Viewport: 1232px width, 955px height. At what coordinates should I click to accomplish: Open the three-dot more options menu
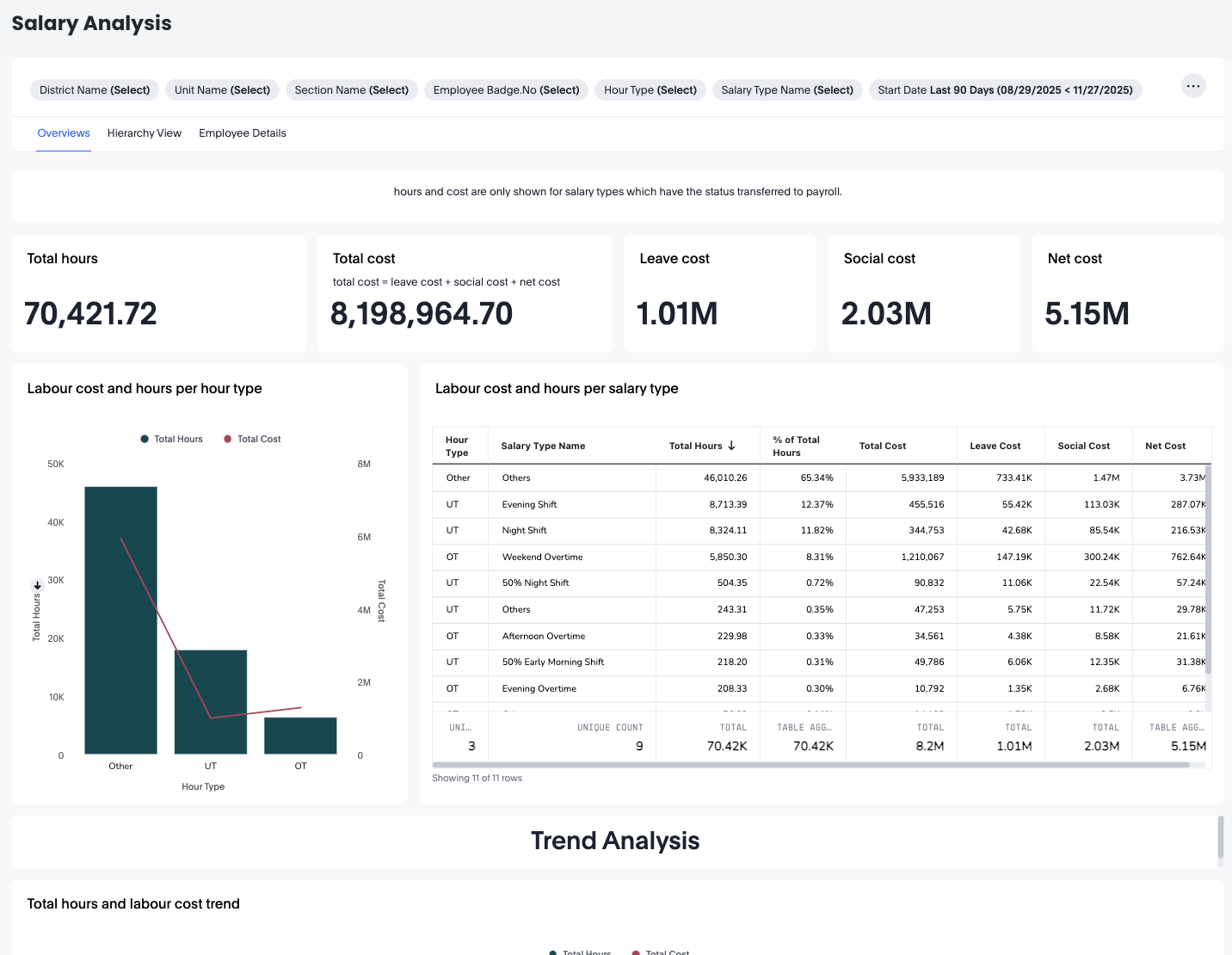[1192, 86]
